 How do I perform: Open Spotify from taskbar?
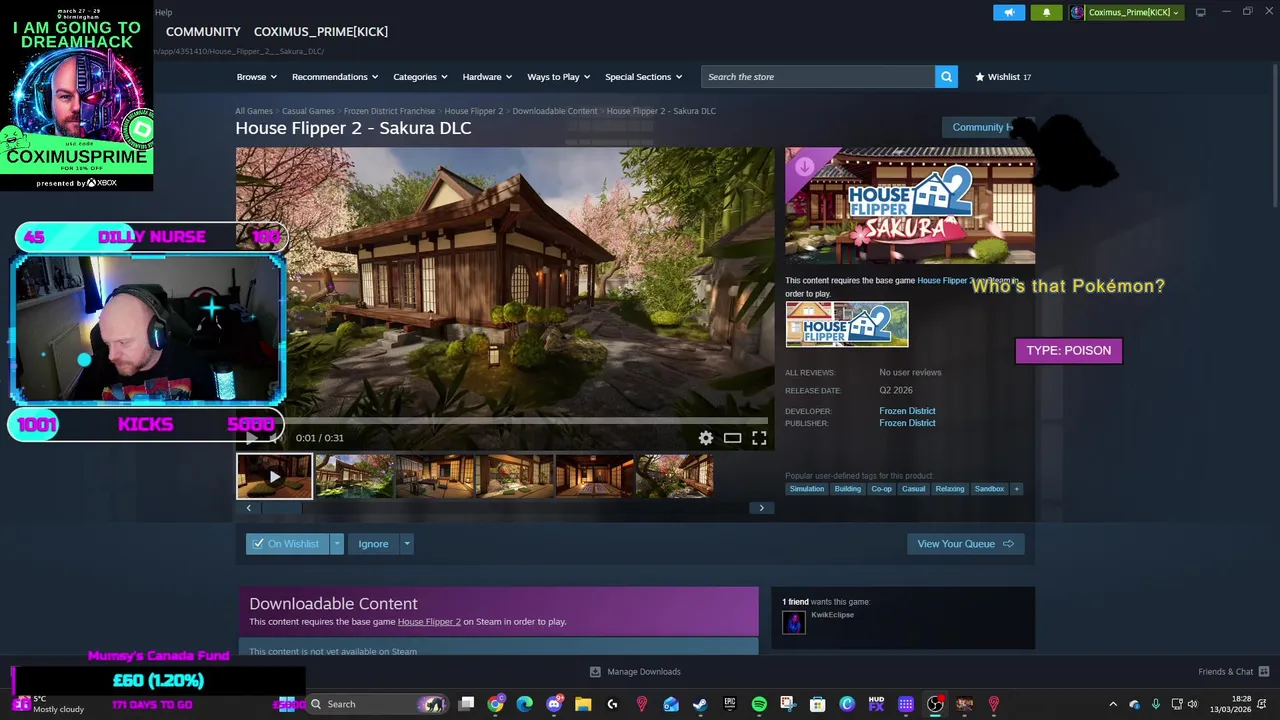[x=759, y=704]
